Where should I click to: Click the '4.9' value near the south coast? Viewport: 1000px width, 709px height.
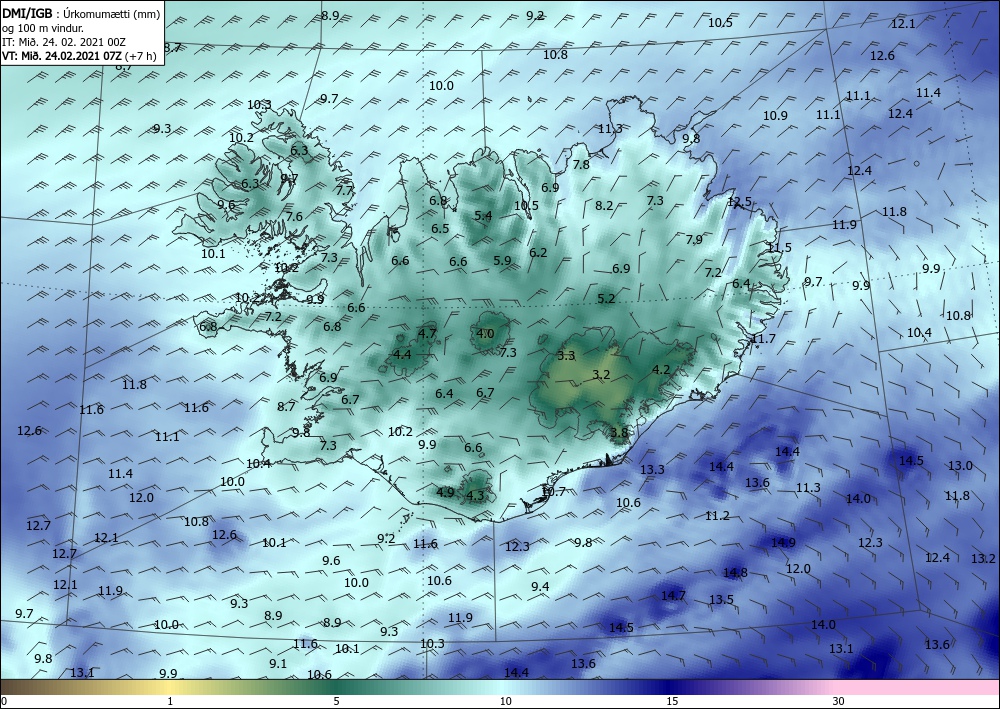pos(446,492)
